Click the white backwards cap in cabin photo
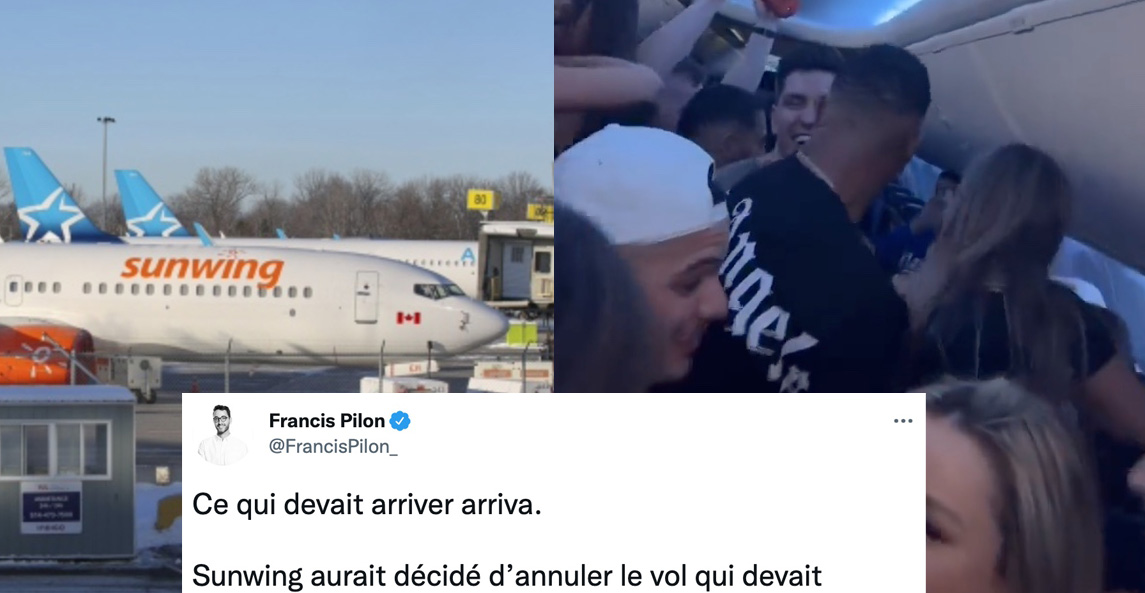The image size is (1145, 593). pyautogui.click(x=638, y=185)
